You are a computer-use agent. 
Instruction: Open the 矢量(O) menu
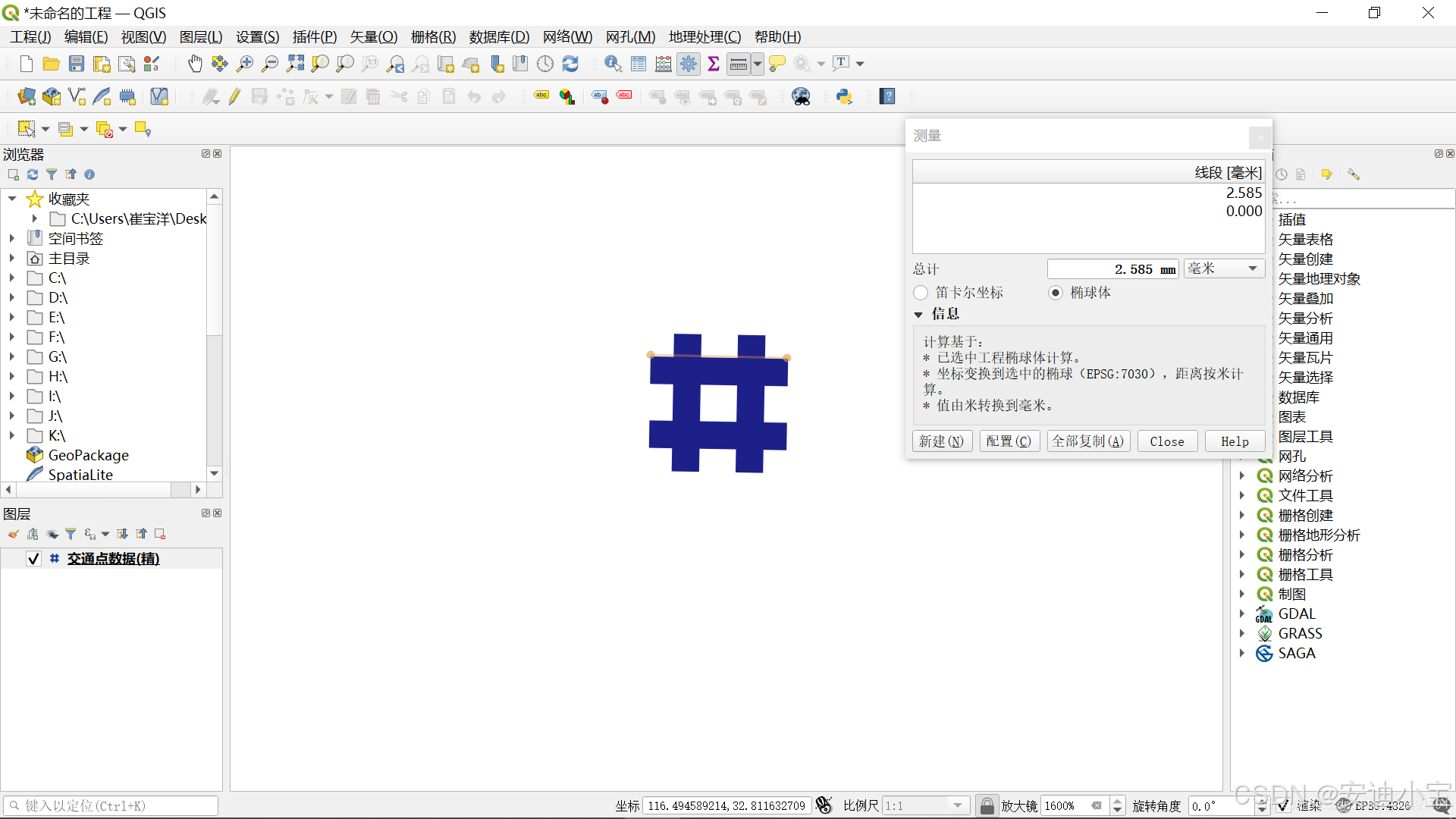(x=373, y=37)
